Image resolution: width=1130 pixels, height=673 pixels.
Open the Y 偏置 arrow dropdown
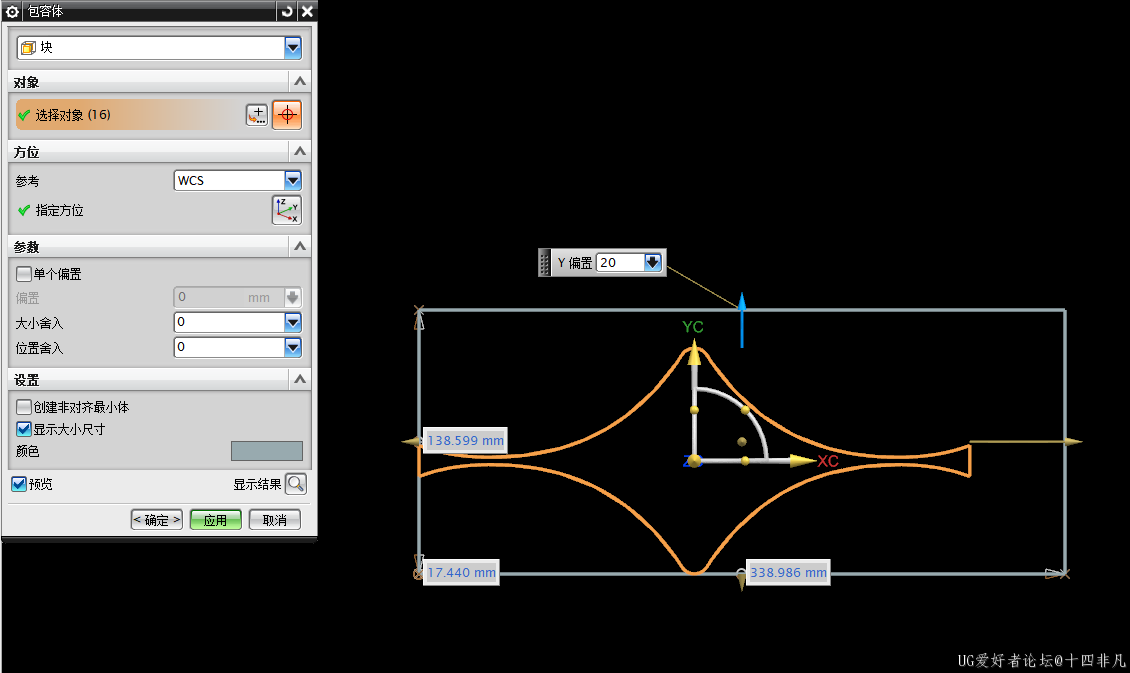tap(653, 262)
